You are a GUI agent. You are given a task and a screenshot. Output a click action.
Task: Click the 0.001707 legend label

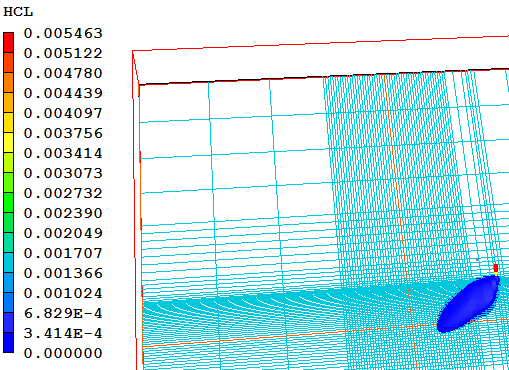click(x=63, y=253)
